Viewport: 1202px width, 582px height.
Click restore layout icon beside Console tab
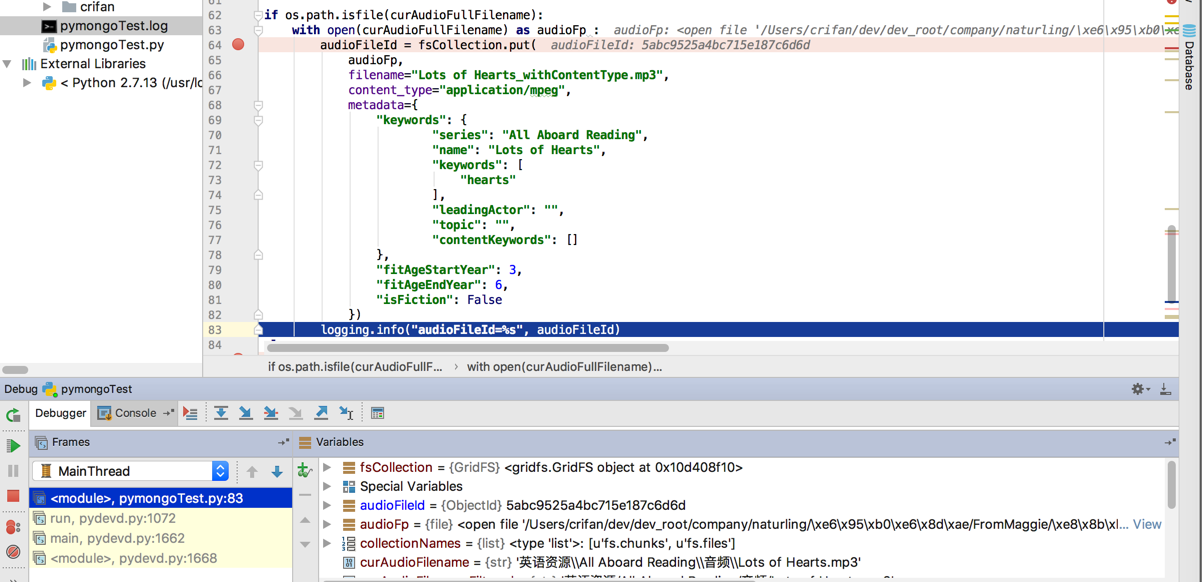[168, 413]
